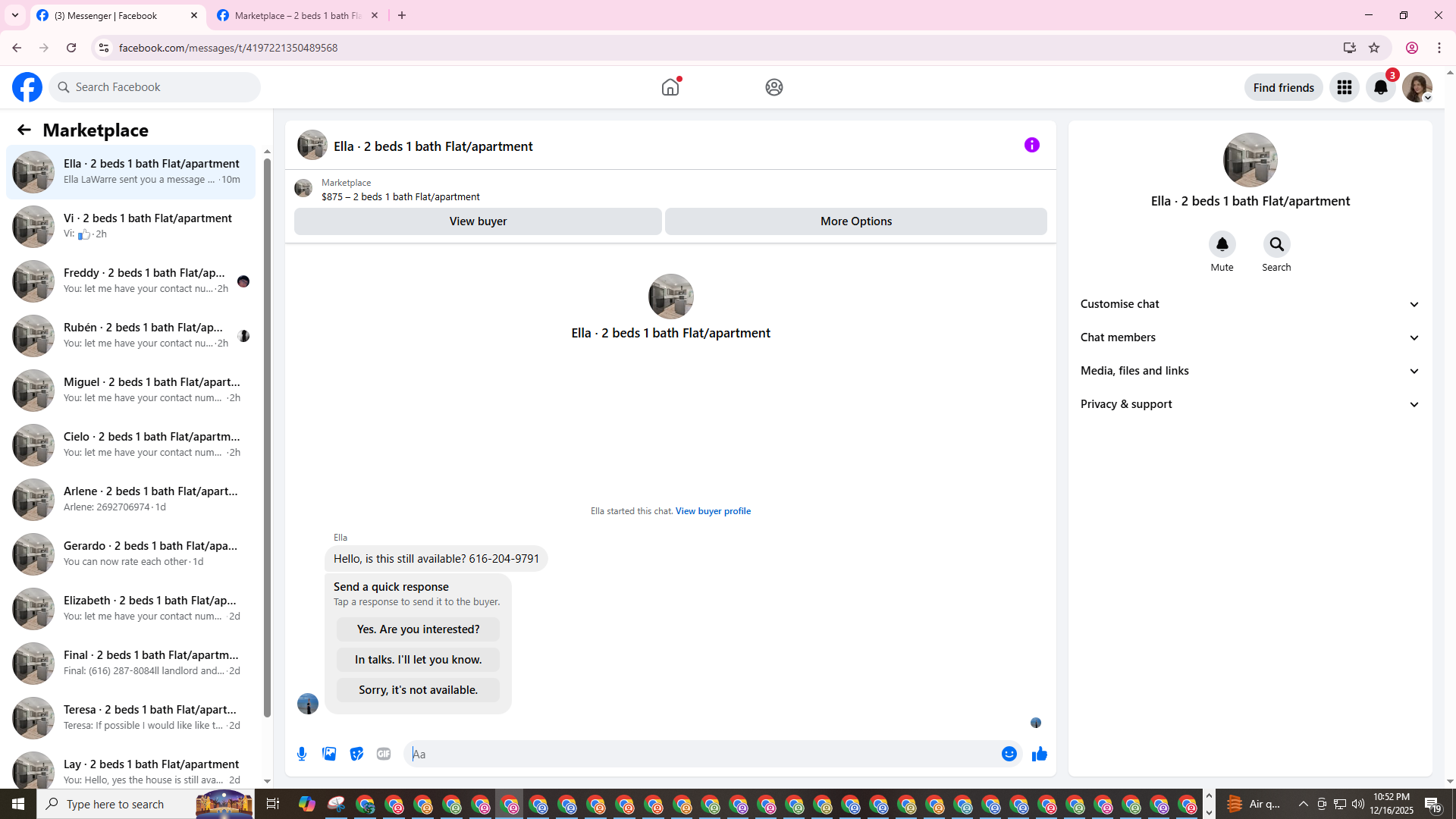Open the account profile picture menu
The height and width of the screenshot is (819, 1456).
point(1417,87)
